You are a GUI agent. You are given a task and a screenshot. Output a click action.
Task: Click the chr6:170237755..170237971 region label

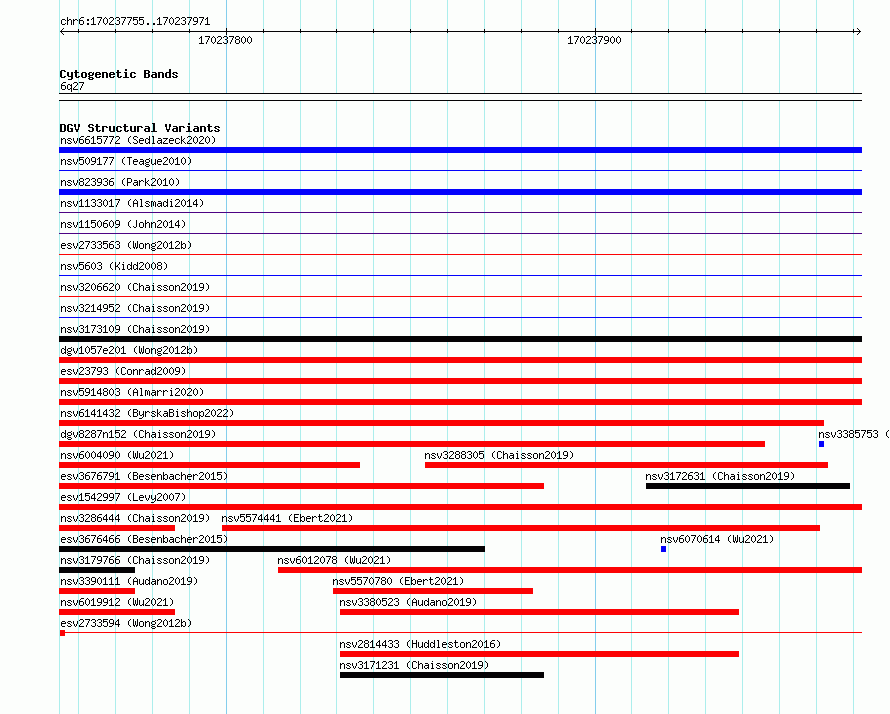coord(135,22)
